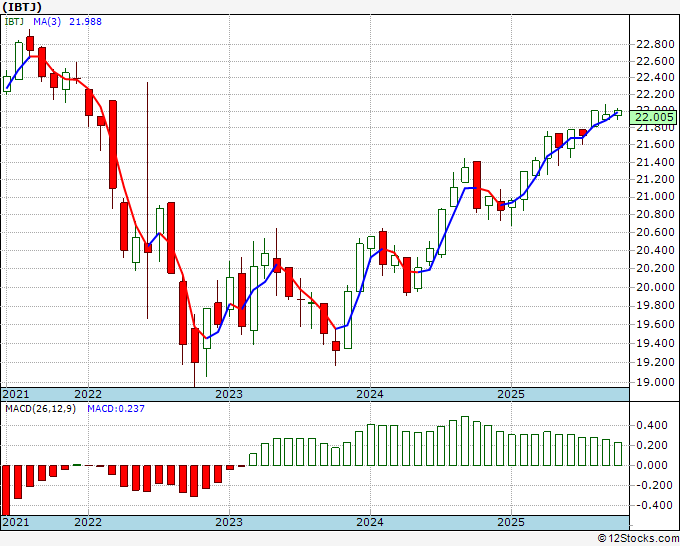Click the 0.400 MACD axis label
Image resolution: width=680 pixels, height=546 pixels.
[x=652, y=425]
